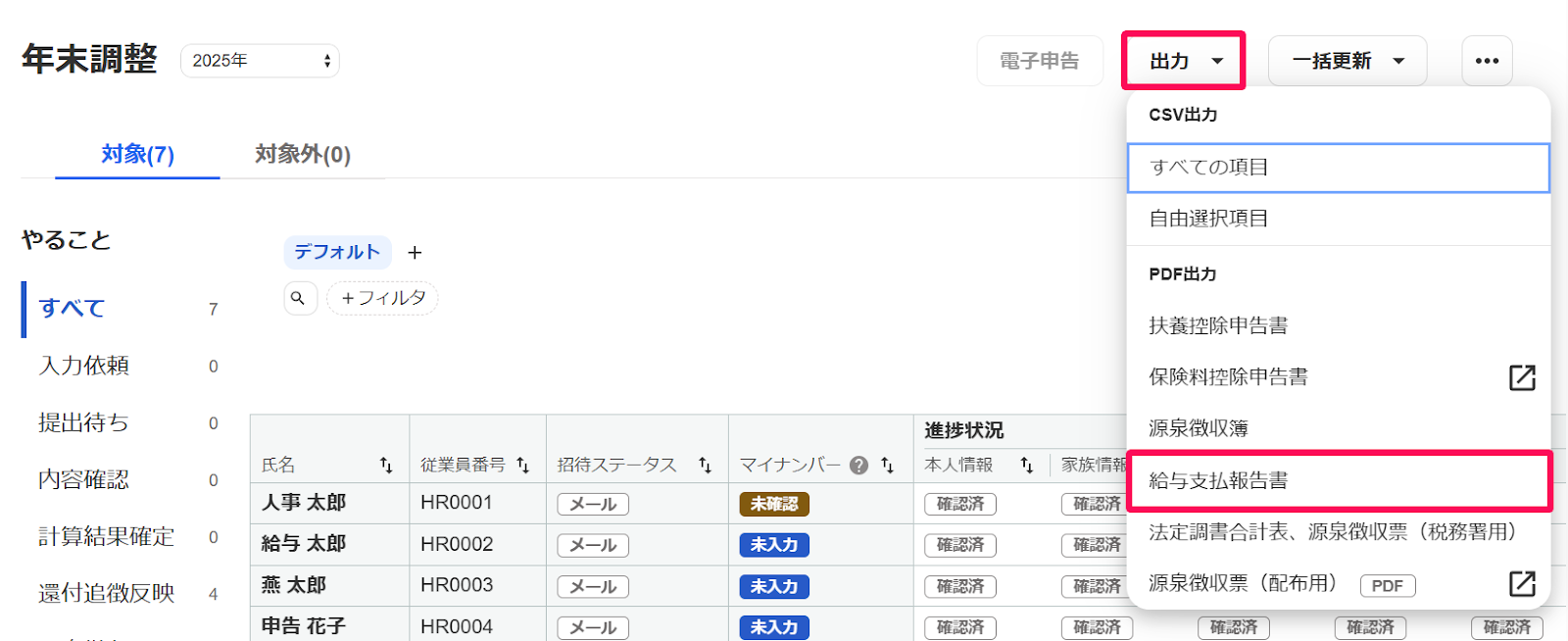Click the ＋フィルタ button
1568x641 pixels.
(382, 298)
